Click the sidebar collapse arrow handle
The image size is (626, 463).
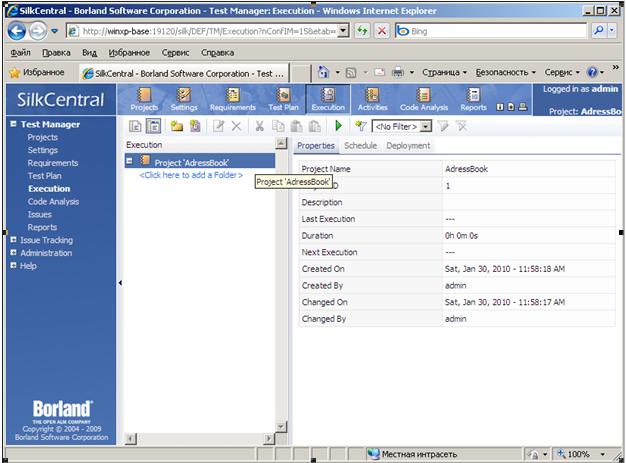pyautogui.click(x=120, y=283)
